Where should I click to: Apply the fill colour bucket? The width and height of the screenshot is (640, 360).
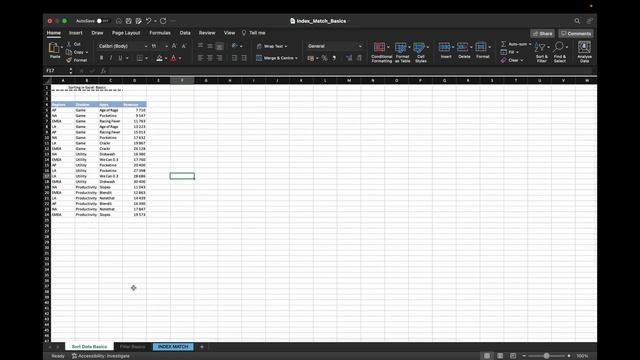tap(160, 58)
